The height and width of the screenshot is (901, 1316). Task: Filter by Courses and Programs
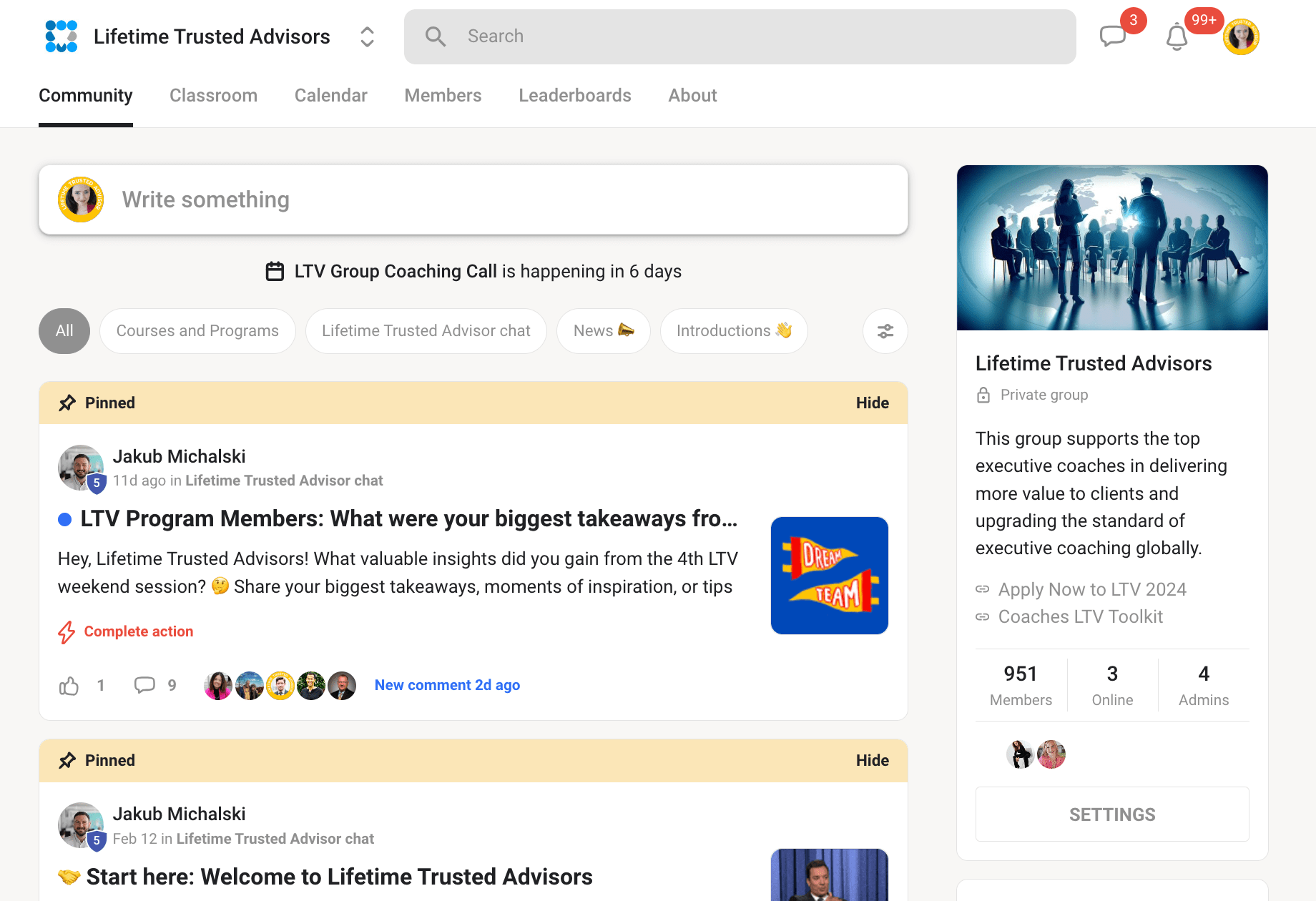[x=197, y=331]
